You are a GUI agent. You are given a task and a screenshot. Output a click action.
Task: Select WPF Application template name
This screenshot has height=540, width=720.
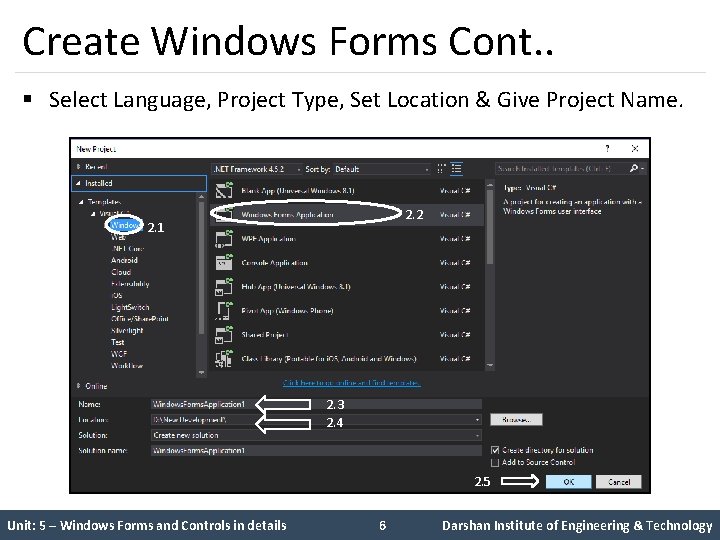(x=268, y=239)
